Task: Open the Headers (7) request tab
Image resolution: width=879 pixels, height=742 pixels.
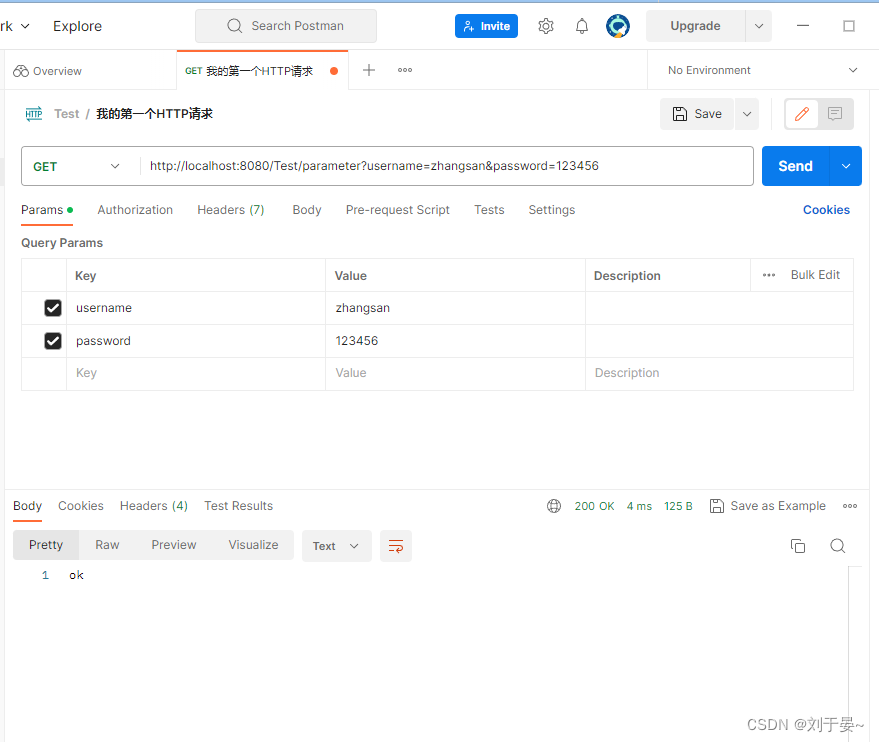Action: [x=230, y=210]
